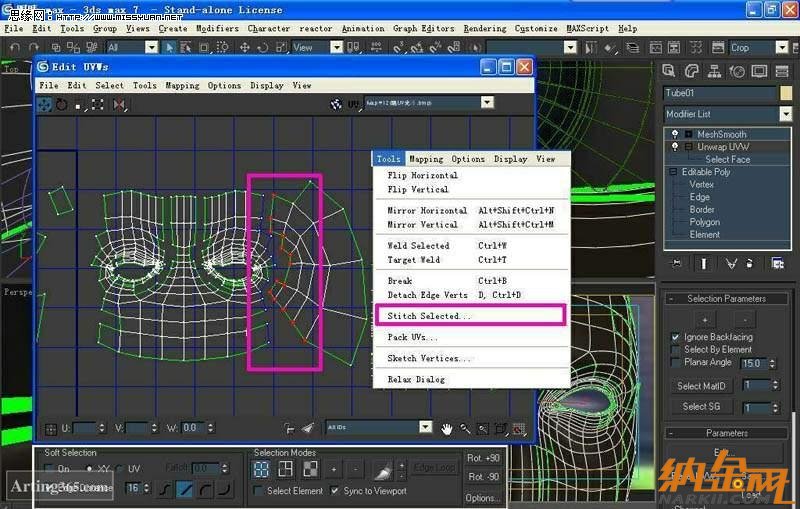
Task: Select Freeform Mode in Edit UVWs toolbar
Action: 97,105
